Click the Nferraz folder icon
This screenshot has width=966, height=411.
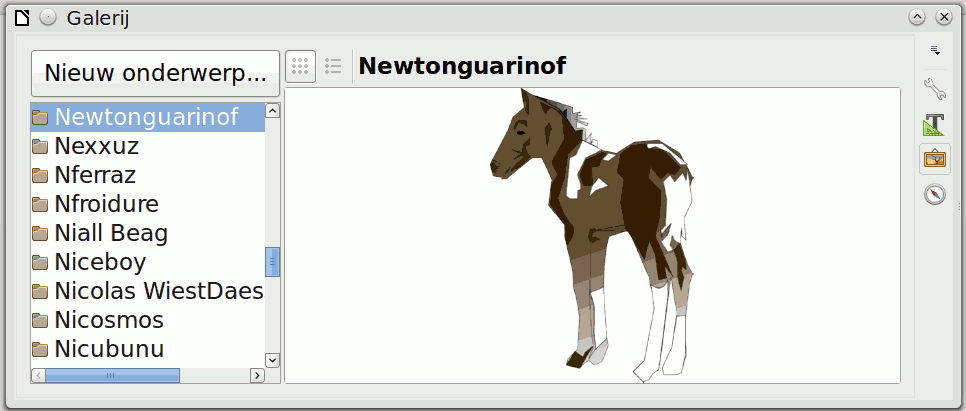[x=40, y=176]
